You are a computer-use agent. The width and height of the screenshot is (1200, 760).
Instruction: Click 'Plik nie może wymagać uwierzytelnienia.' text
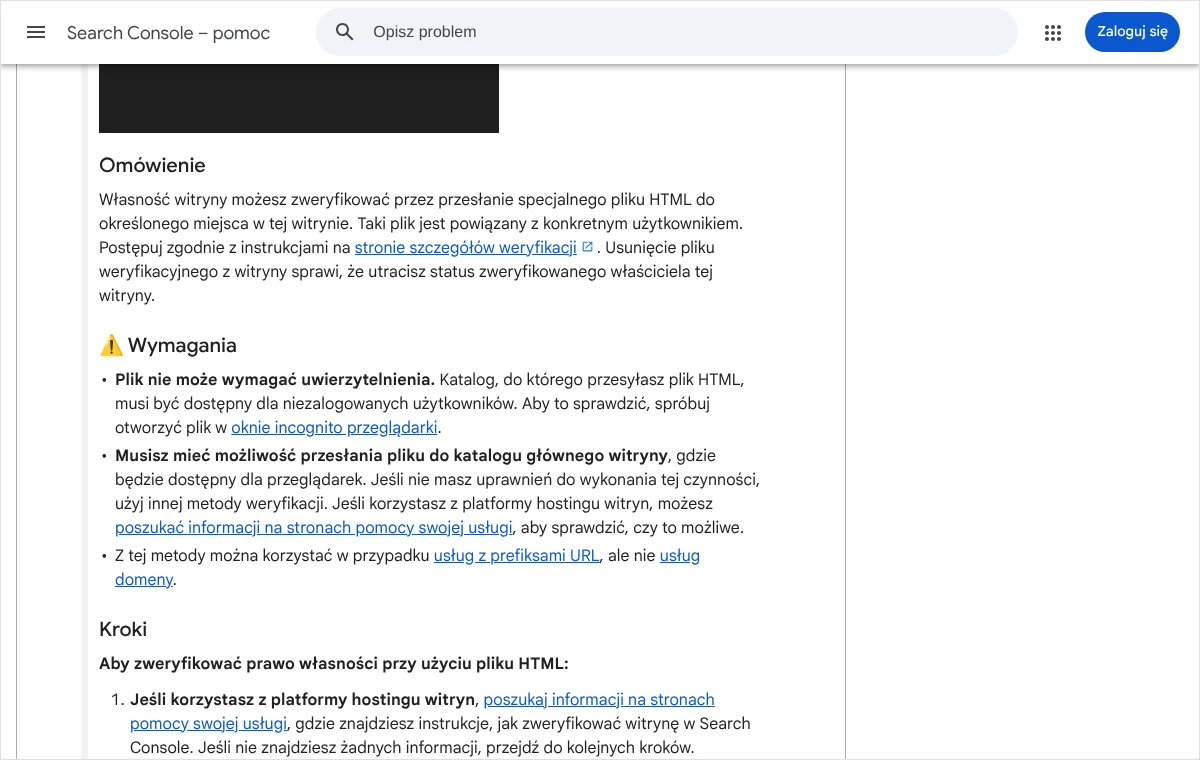pos(275,379)
